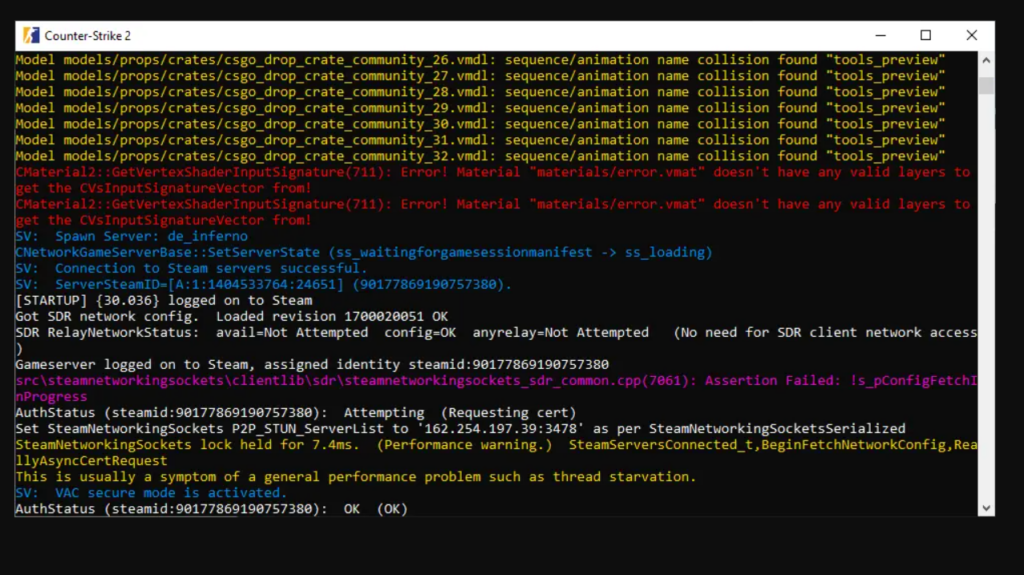
Task: Click the "Counter-Strike 2" window title text
Action: click(88, 36)
